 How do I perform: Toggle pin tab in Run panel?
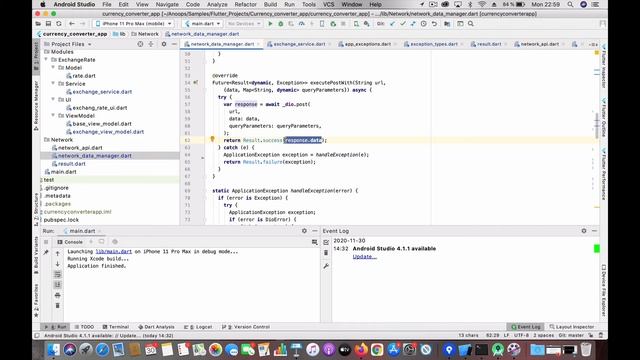[x=46, y=253]
